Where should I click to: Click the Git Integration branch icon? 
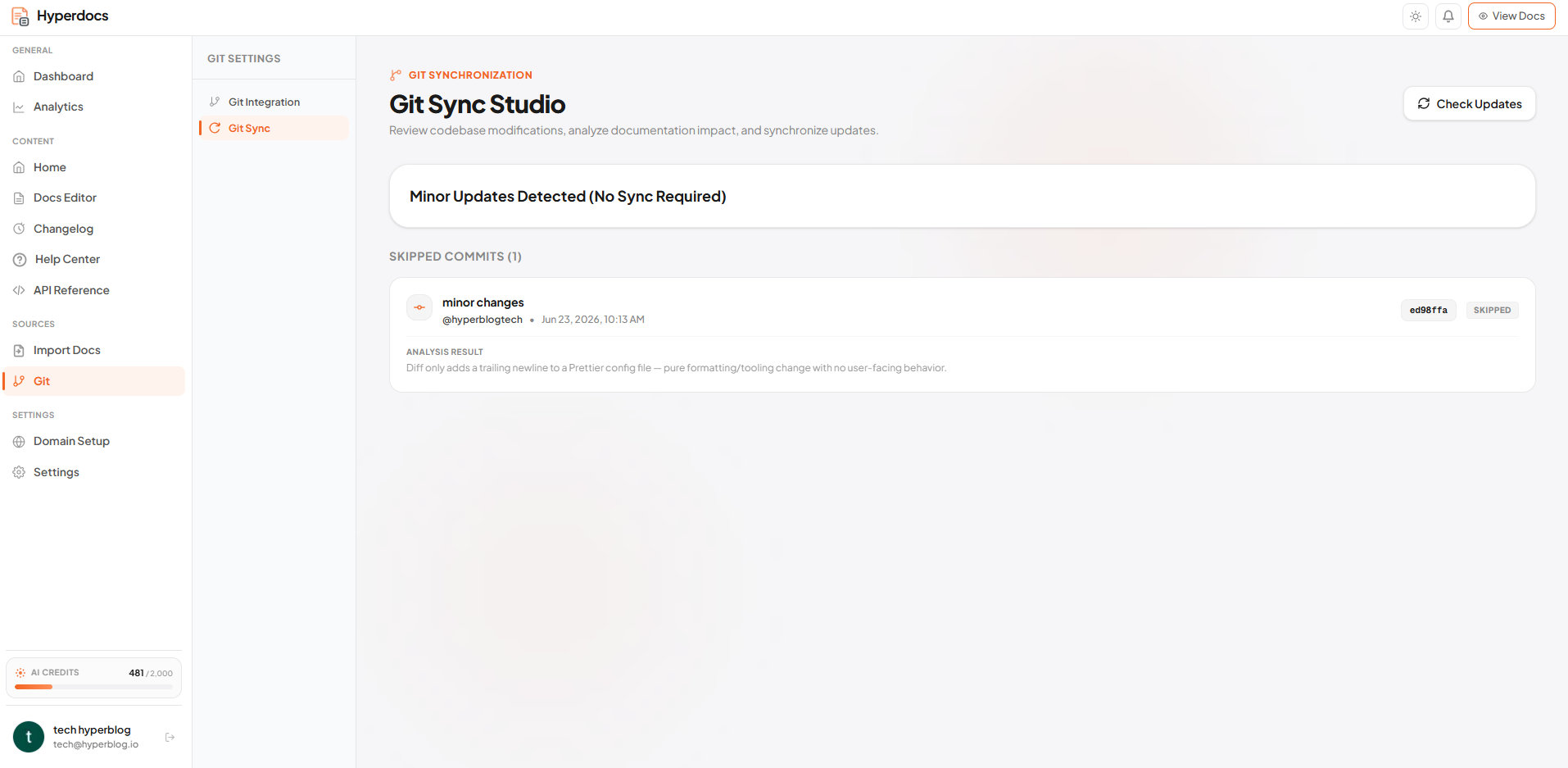215,102
